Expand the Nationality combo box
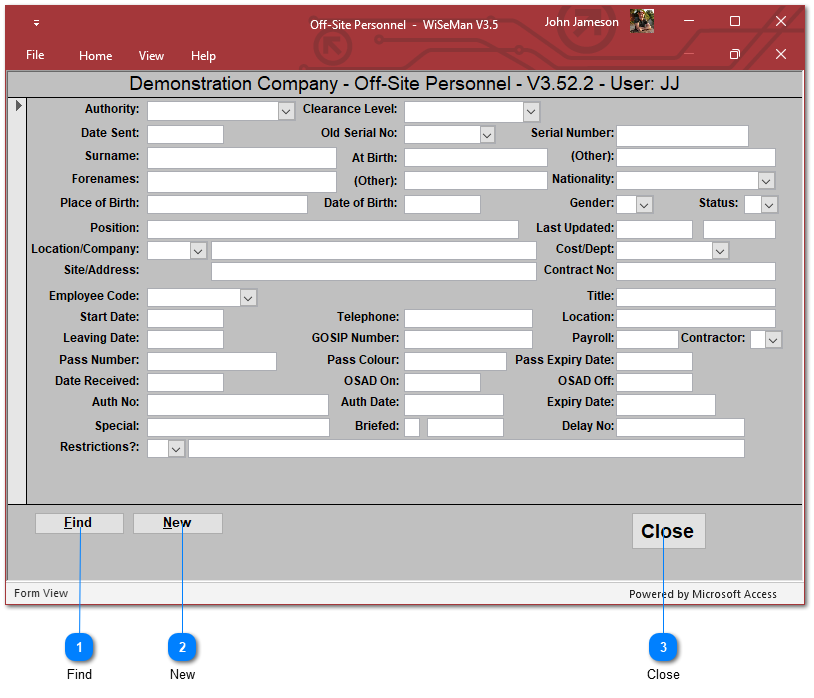This screenshot has height=698, width=814. [766, 181]
